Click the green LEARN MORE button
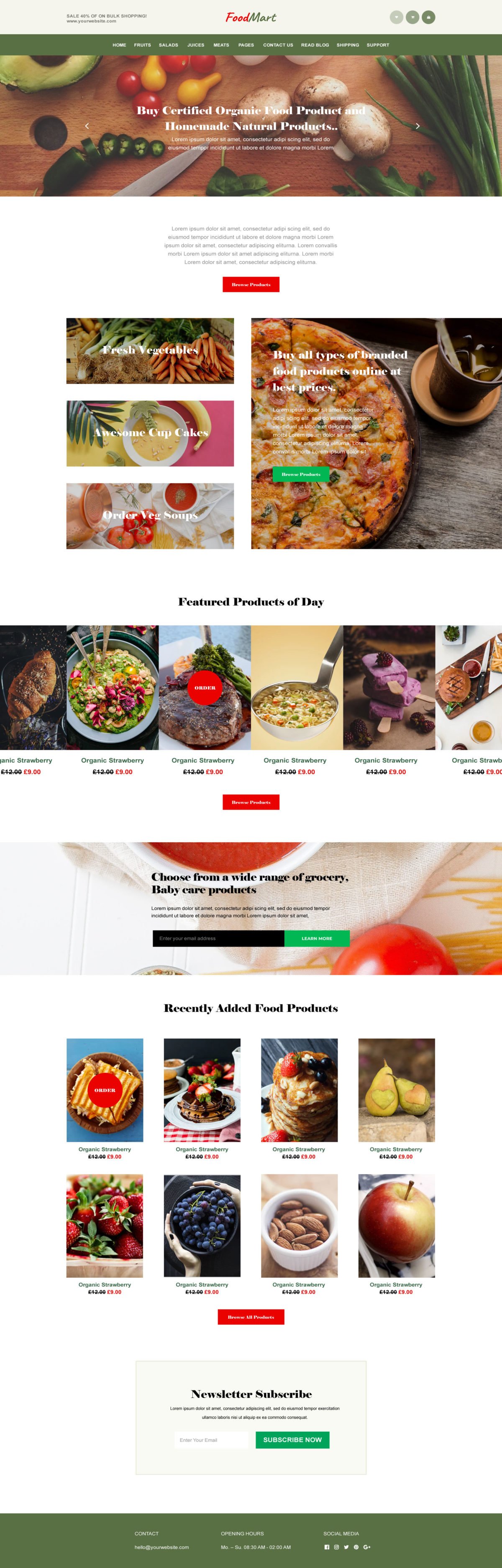Image resolution: width=502 pixels, height=1568 pixels. coord(317,938)
